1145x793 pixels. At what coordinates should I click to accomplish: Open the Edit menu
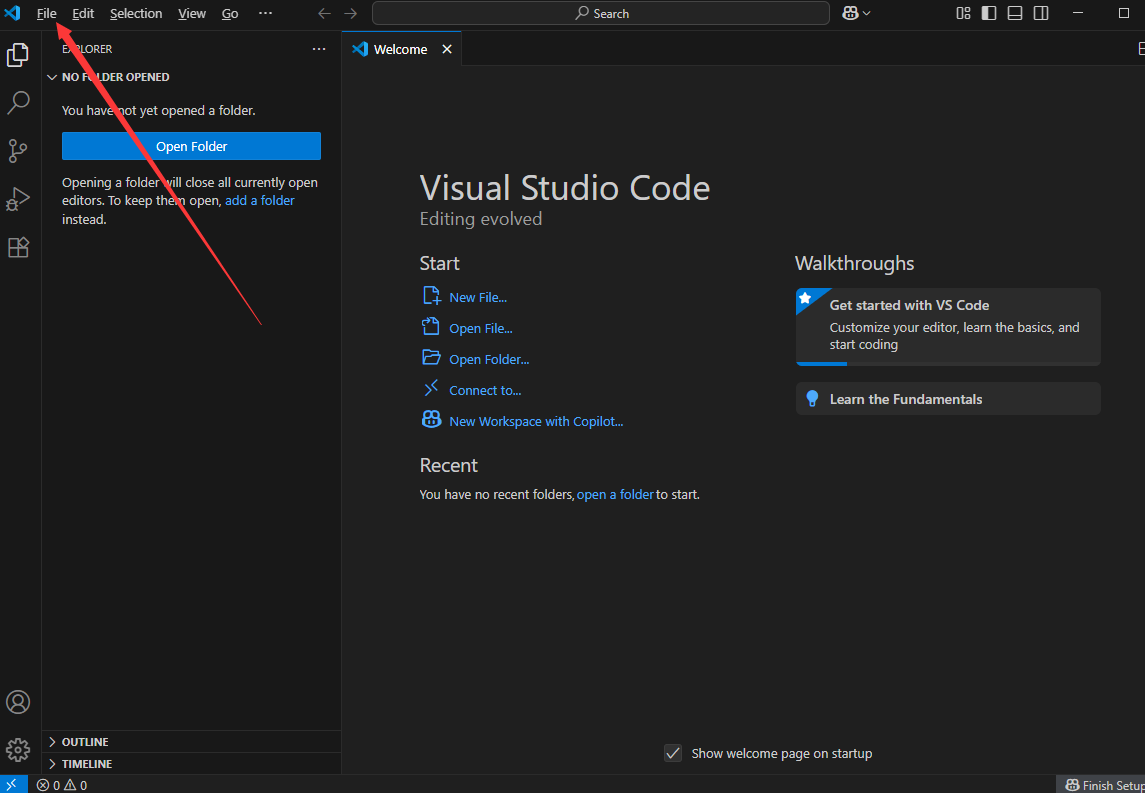click(x=83, y=13)
